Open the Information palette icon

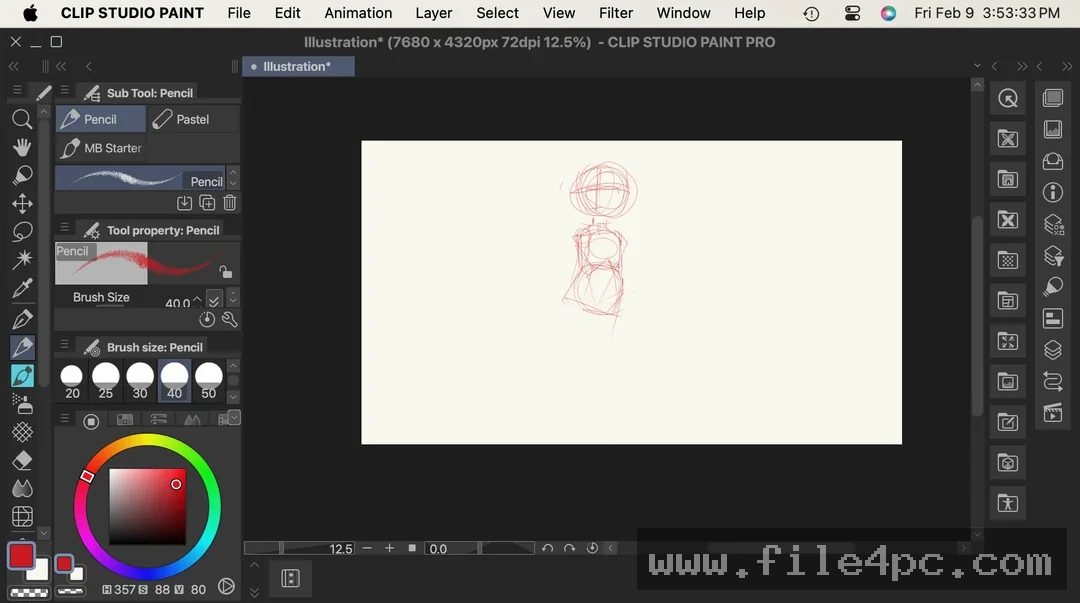click(1052, 192)
